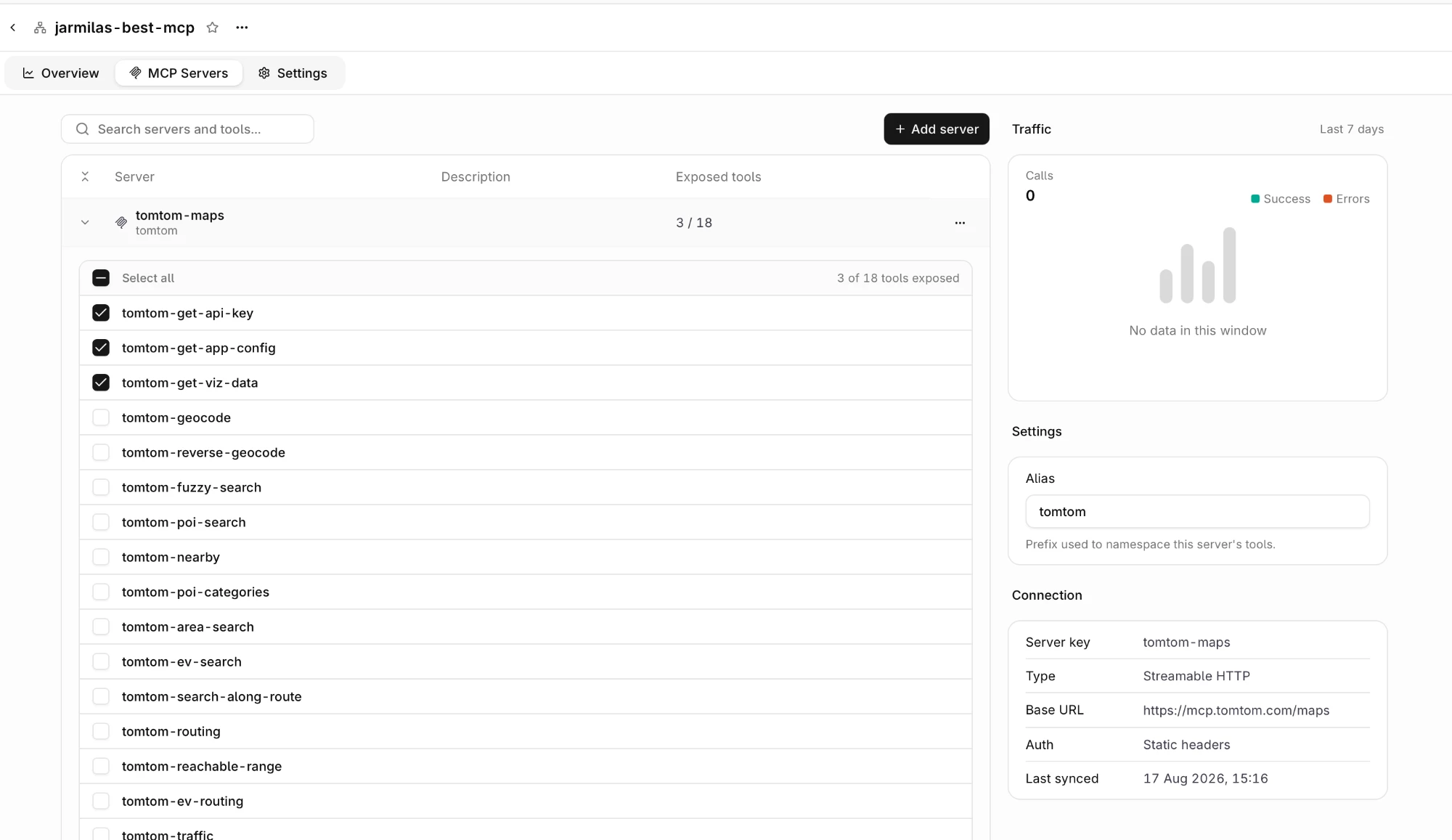Click the jarmilas-best-mcp title
This screenshot has width=1452, height=840.
tap(125, 28)
